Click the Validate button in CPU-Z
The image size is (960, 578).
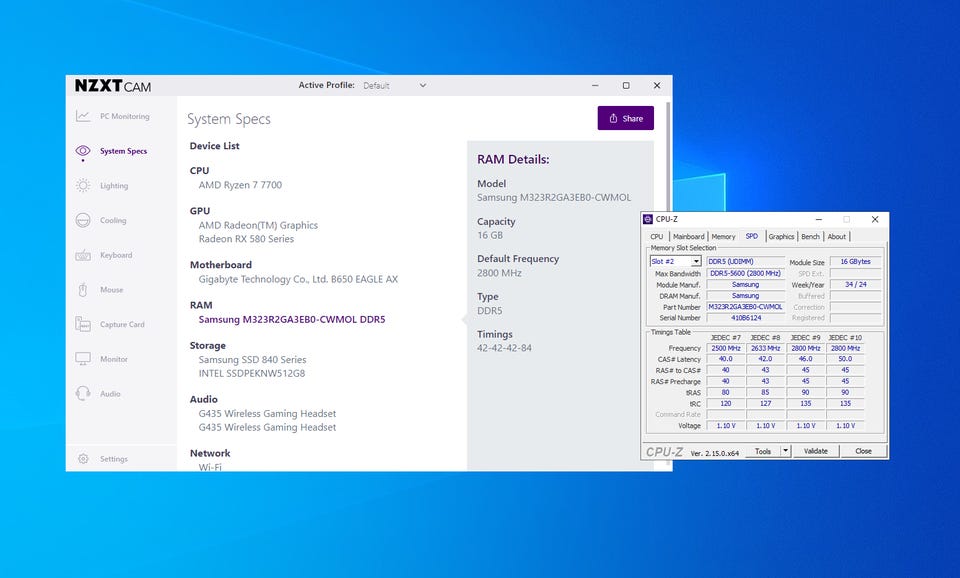(816, 451)
